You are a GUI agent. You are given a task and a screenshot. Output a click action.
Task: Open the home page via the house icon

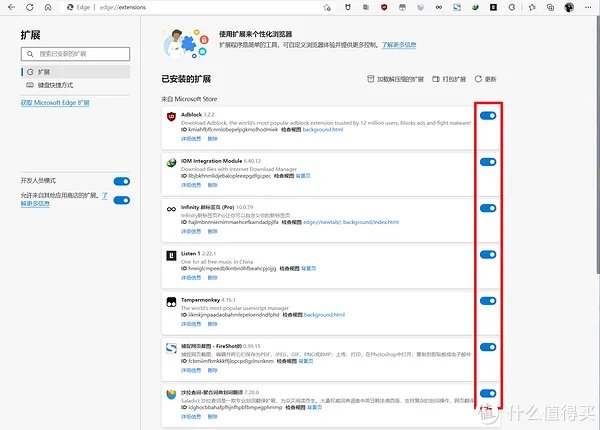48,7
